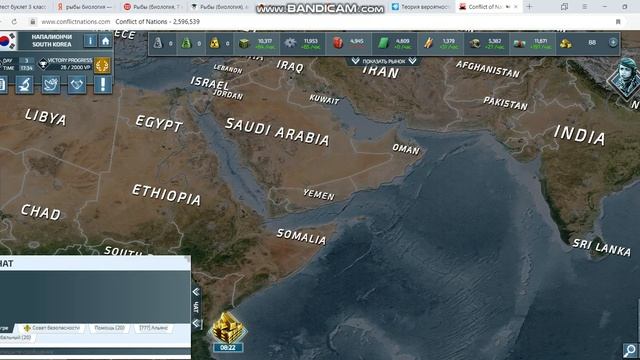Select Somalia label on map

(x=301, y=237)
